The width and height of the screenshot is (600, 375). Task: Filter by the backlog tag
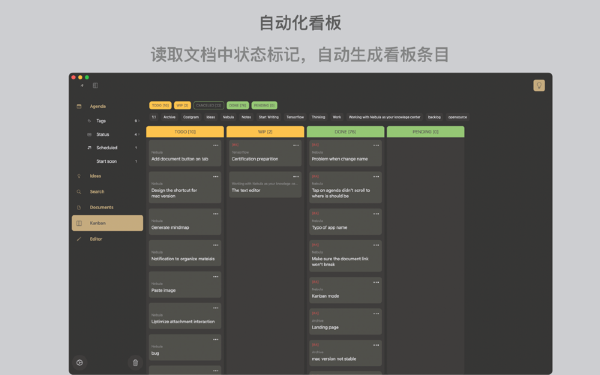(x=434, y=117)
